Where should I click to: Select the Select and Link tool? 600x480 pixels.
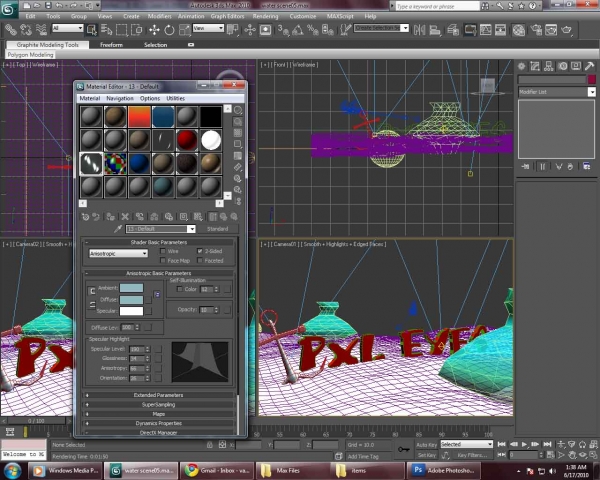[10, 30]
